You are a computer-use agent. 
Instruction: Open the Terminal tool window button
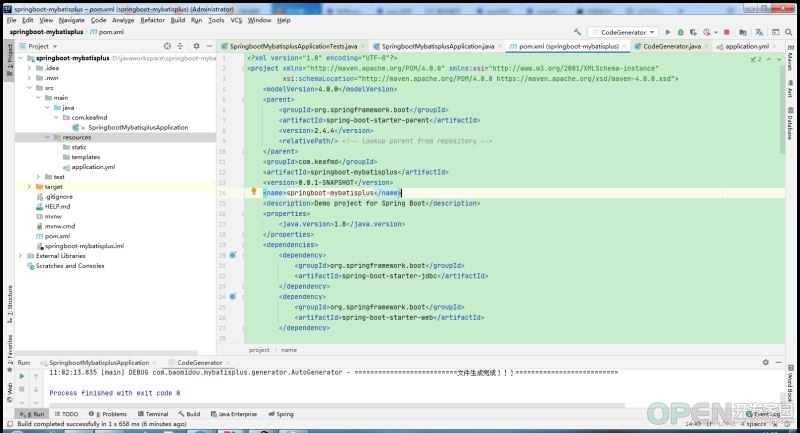153,414
